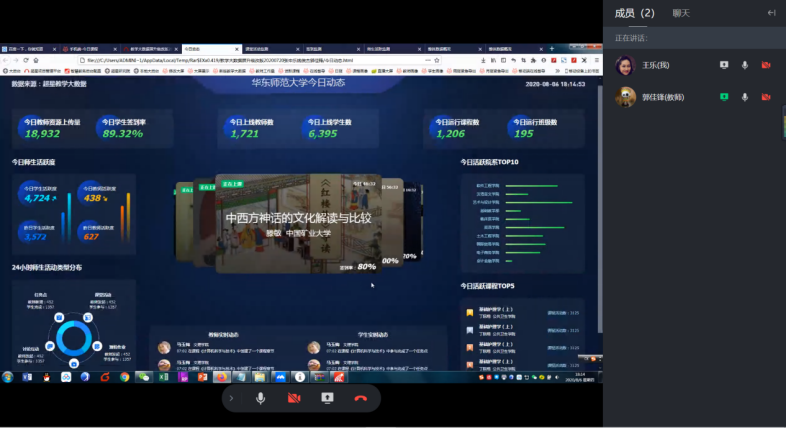Click the browser home button
The image size is (786, 428).
click(36, 60)
